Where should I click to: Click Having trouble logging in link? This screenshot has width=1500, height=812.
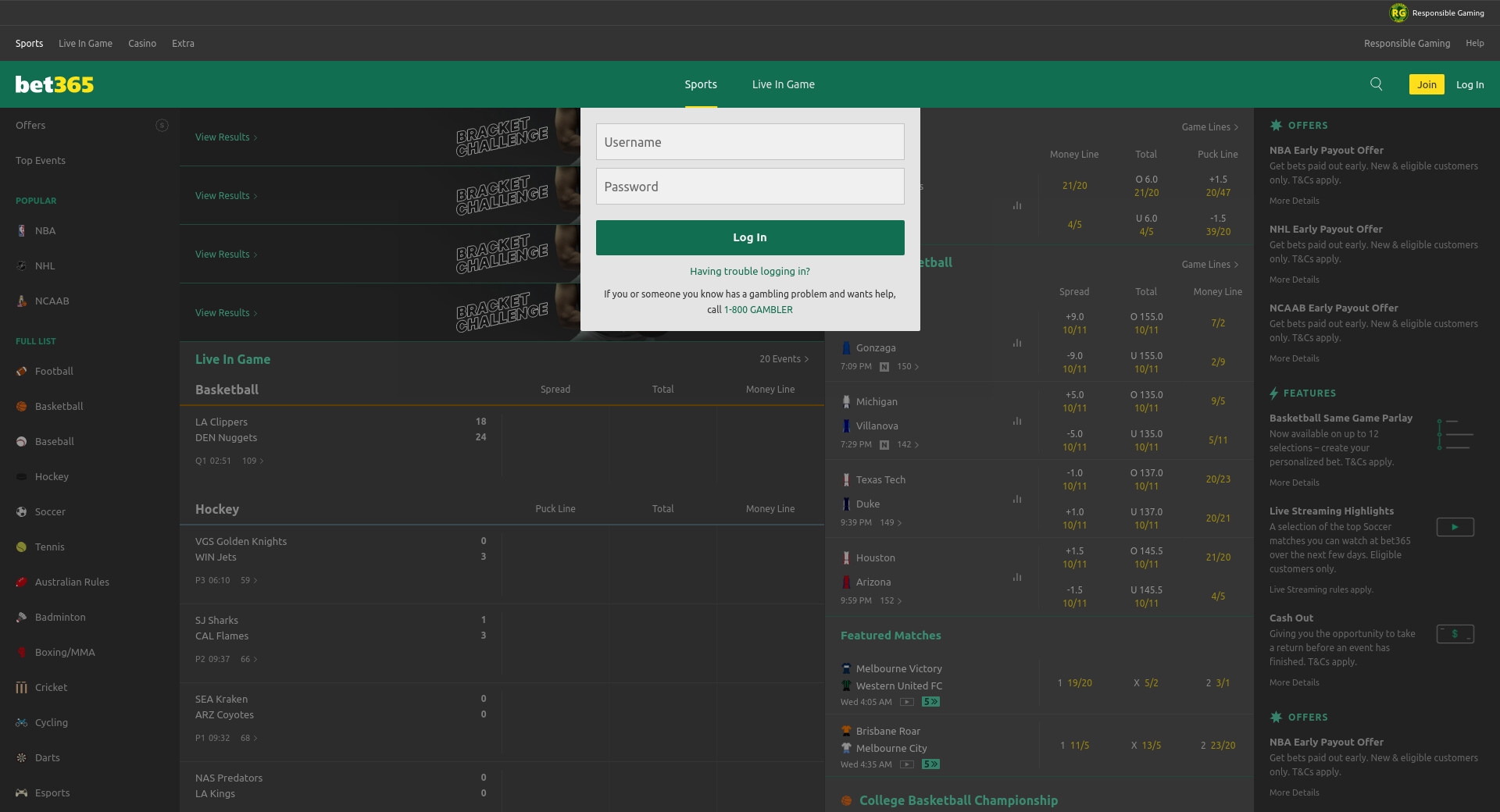pos(749,272)
